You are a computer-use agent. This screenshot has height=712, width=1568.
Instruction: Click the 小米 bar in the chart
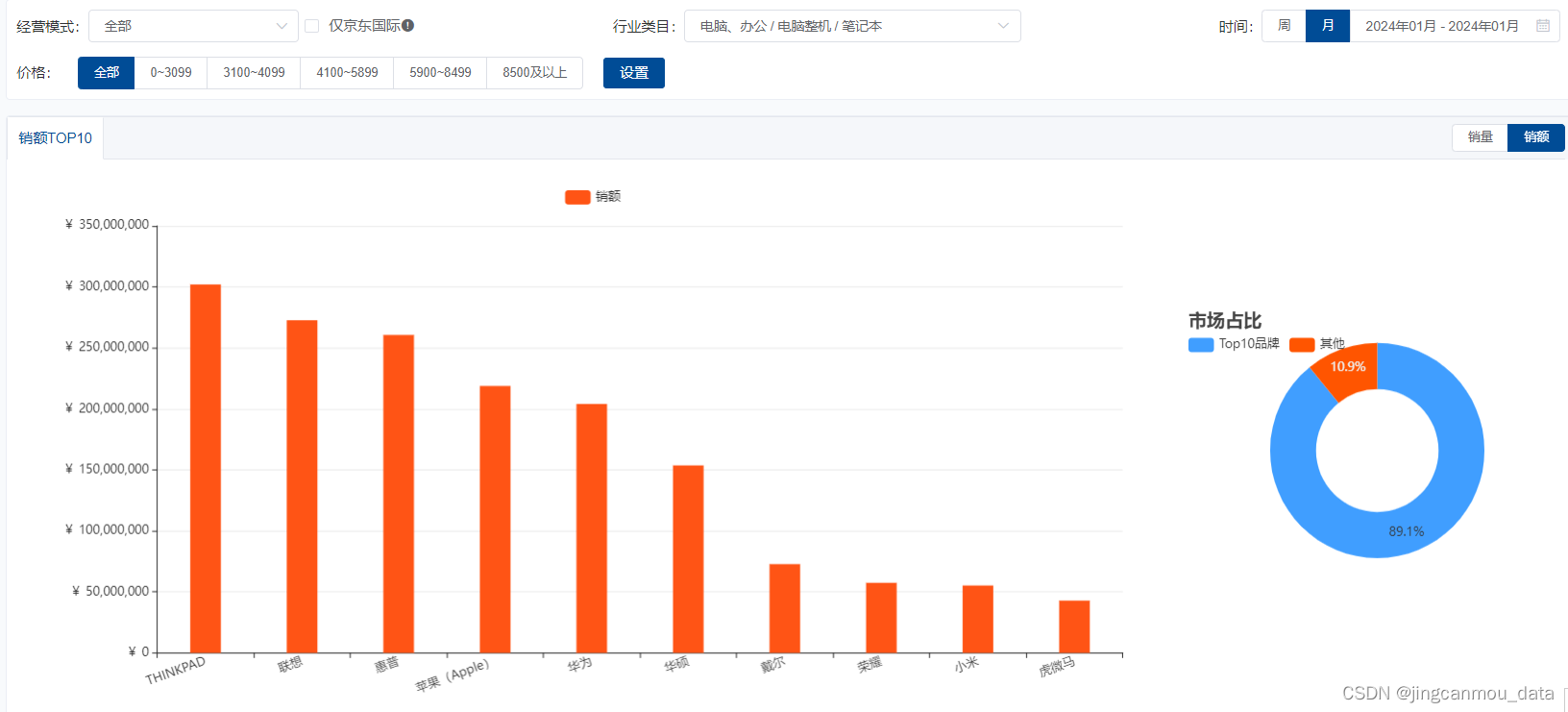click(978, 619)
